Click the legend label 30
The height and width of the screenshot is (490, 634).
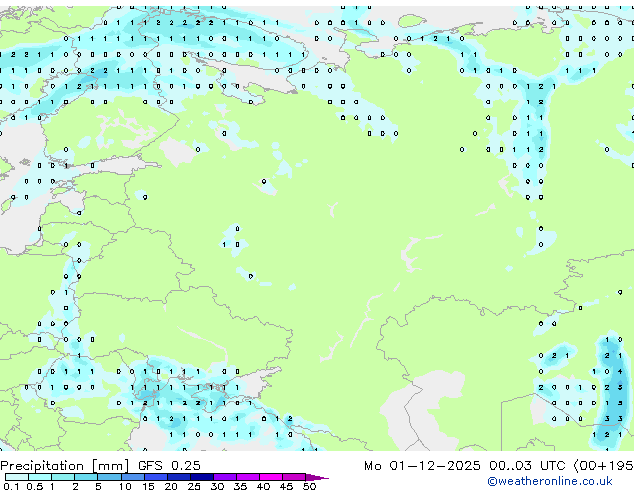217,486
